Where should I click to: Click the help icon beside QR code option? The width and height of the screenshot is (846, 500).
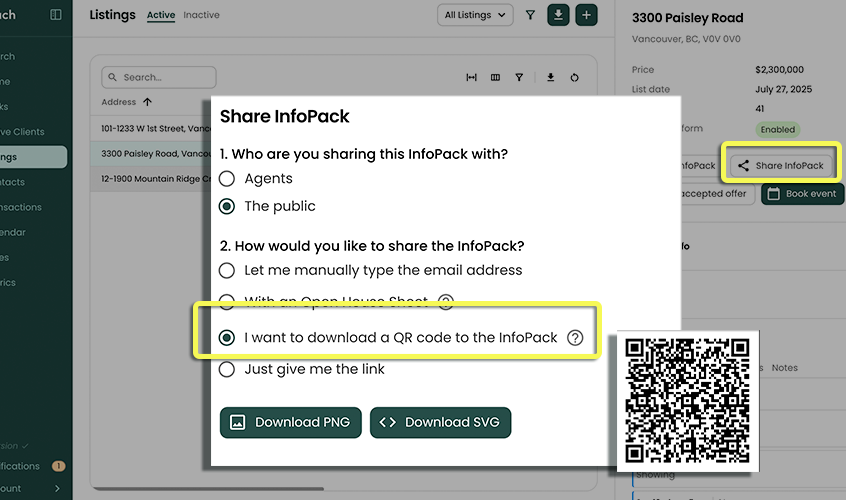click(x=575, y=338)
